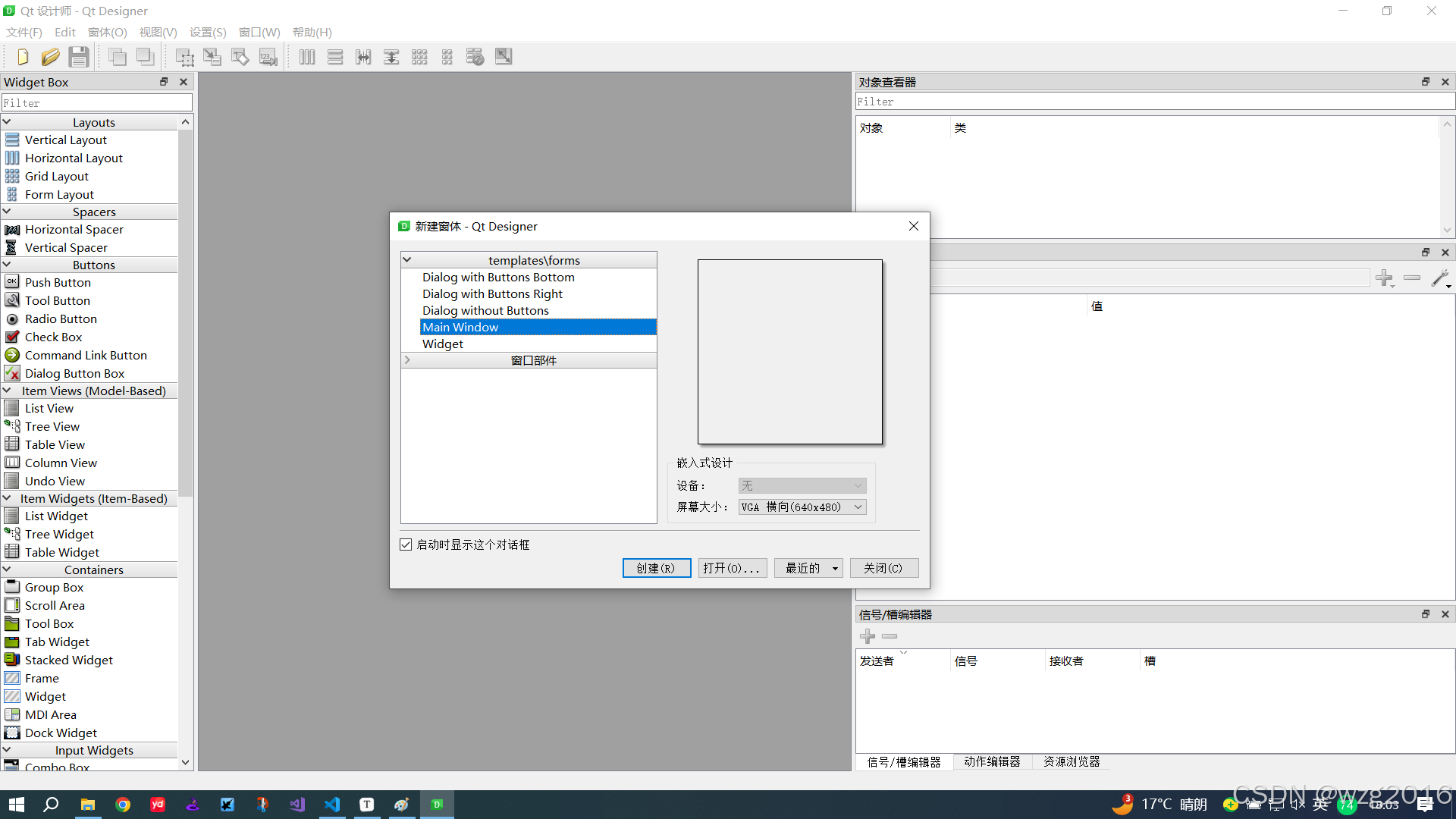Click the New Form toolbar icon
This screenshot has width=1456, height=819.
[22, 57]
